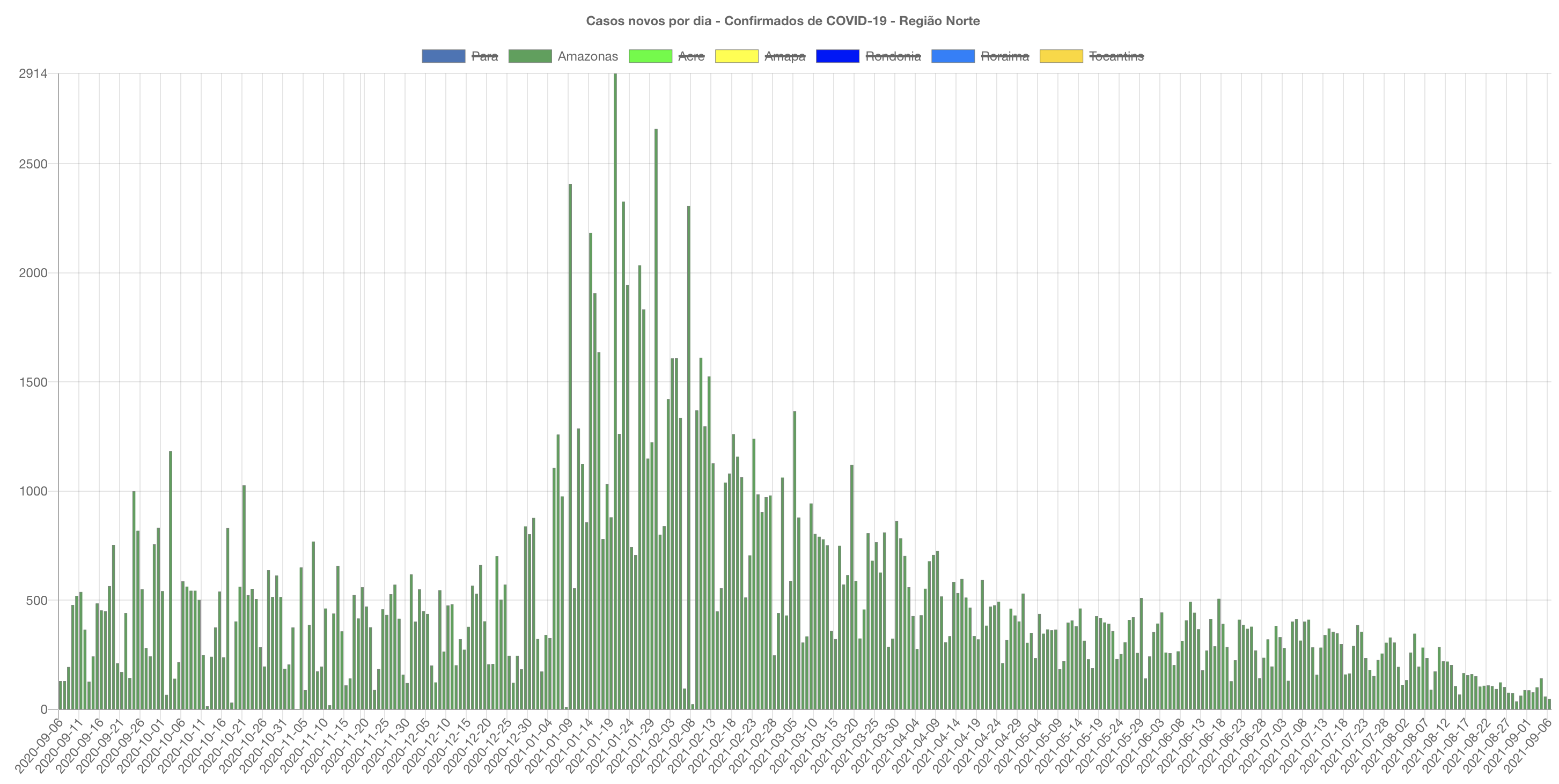Click the 2020-09-06 first date label

40,745
